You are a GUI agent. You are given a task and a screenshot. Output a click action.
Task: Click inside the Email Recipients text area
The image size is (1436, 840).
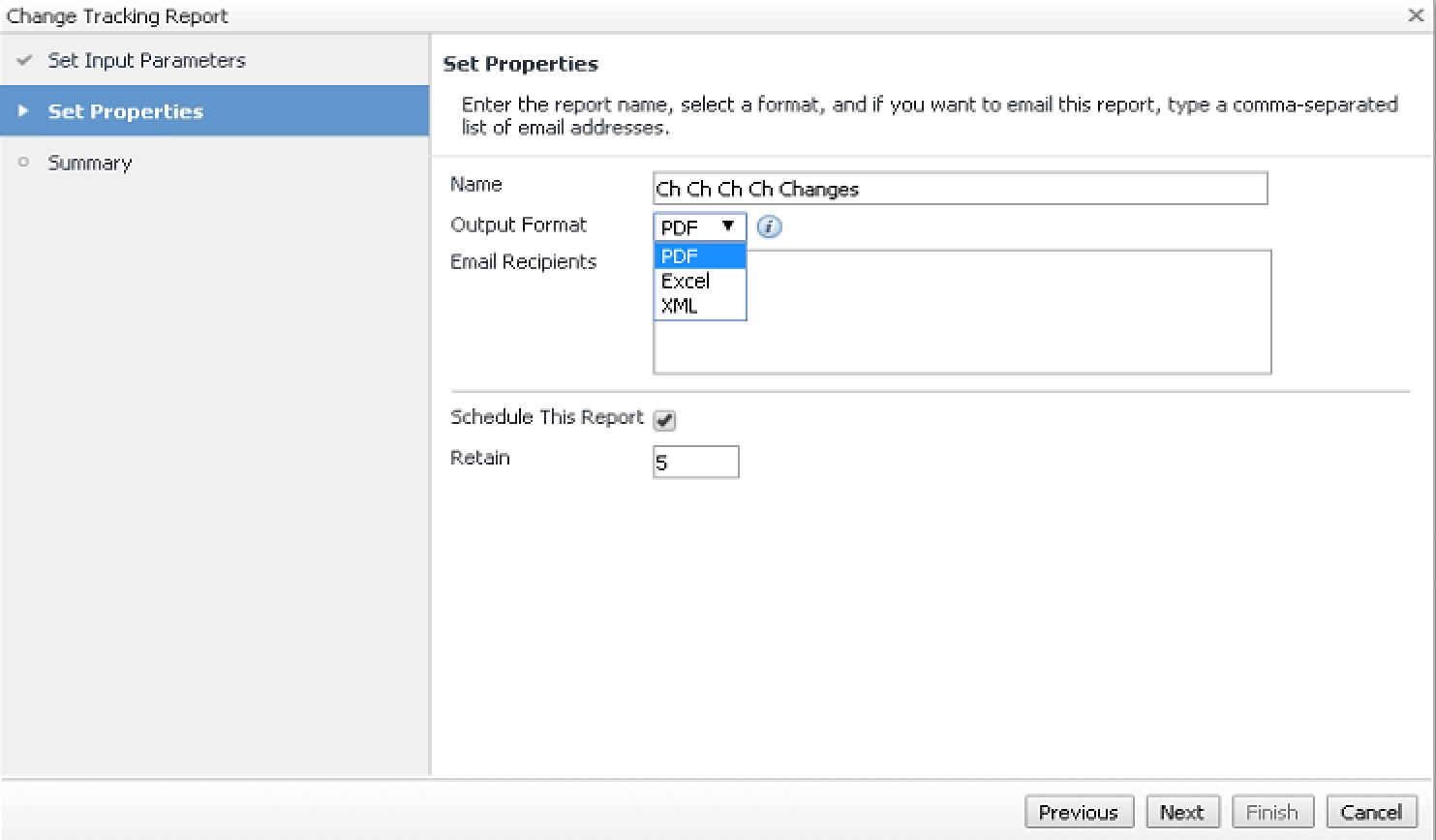click(1007, 329)
